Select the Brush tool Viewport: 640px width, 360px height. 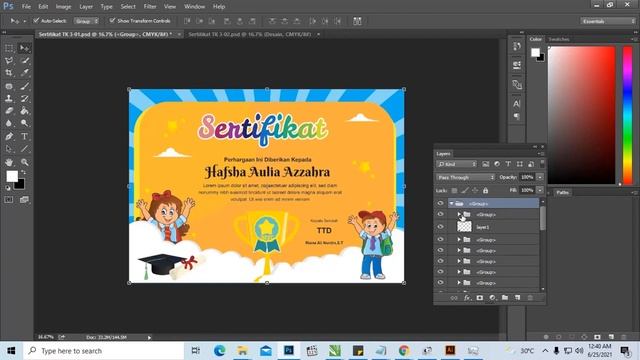pyautogui.click(x=24, y=86)
